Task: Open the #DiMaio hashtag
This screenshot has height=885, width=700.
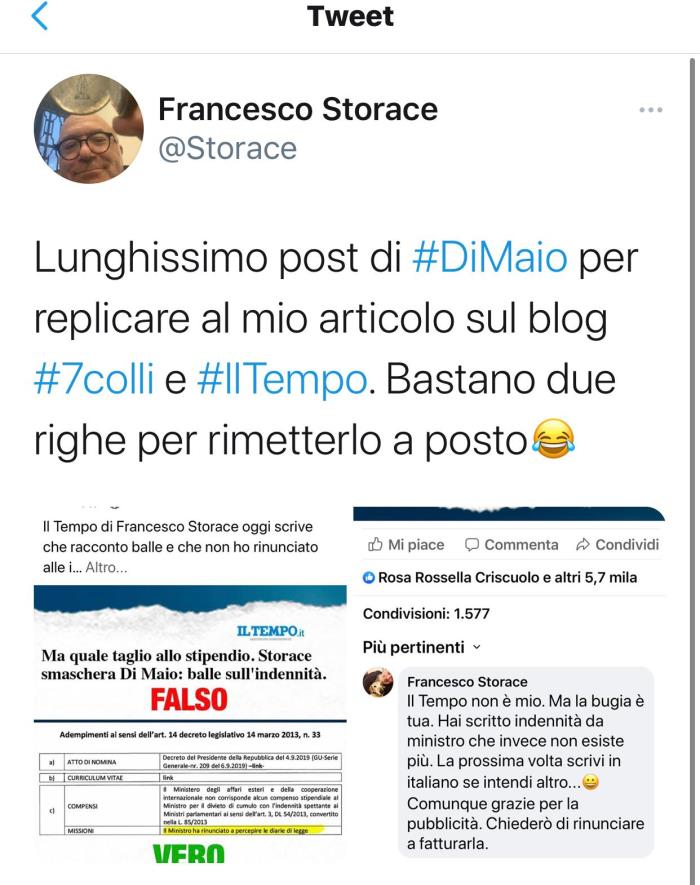Action: point(489,257)
